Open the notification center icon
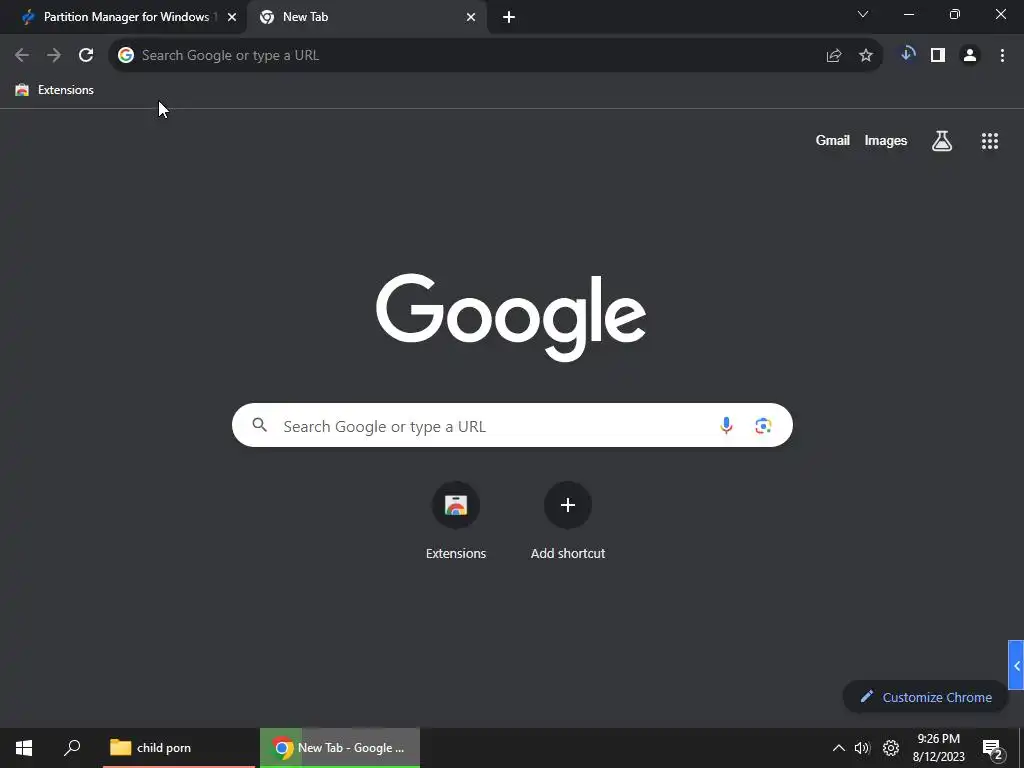The width and height of the screenshot is (1024, 768). tap(992, 749)
